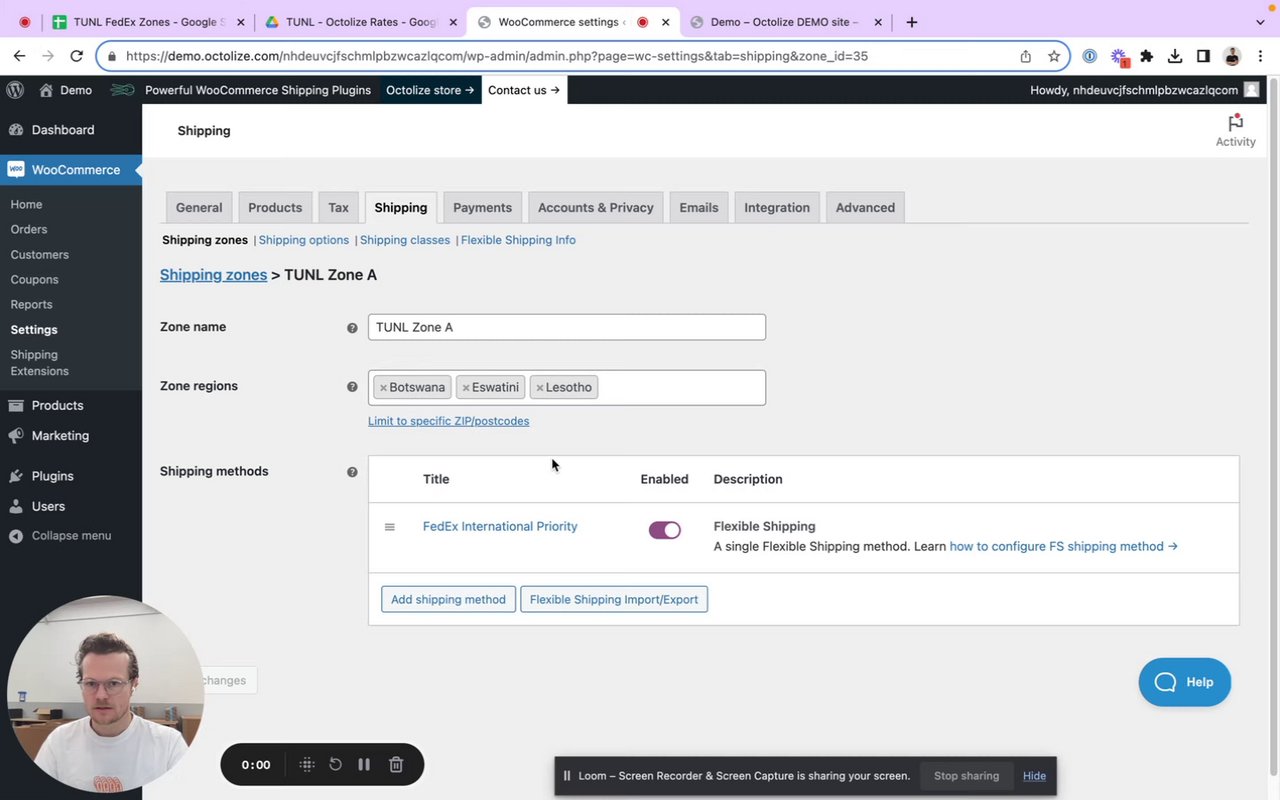The image size is (1280, 800).
Task: Click the Loom drag grip icon
Action: coord(307,764)
